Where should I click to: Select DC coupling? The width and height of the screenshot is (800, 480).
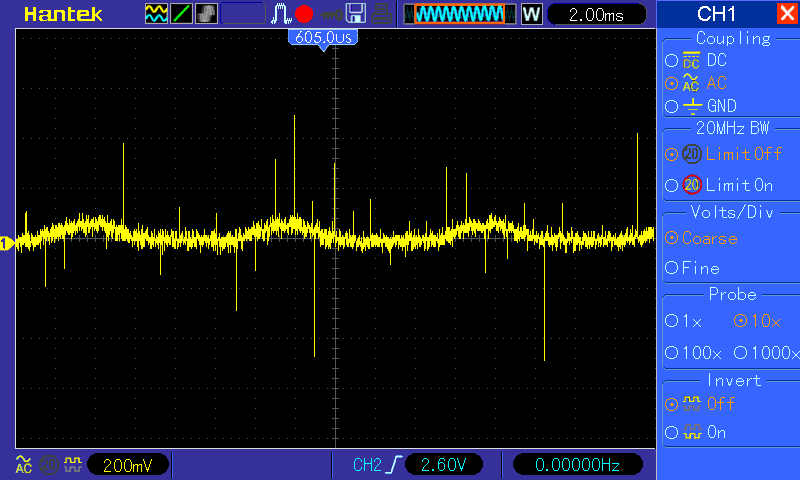point(696,60)
